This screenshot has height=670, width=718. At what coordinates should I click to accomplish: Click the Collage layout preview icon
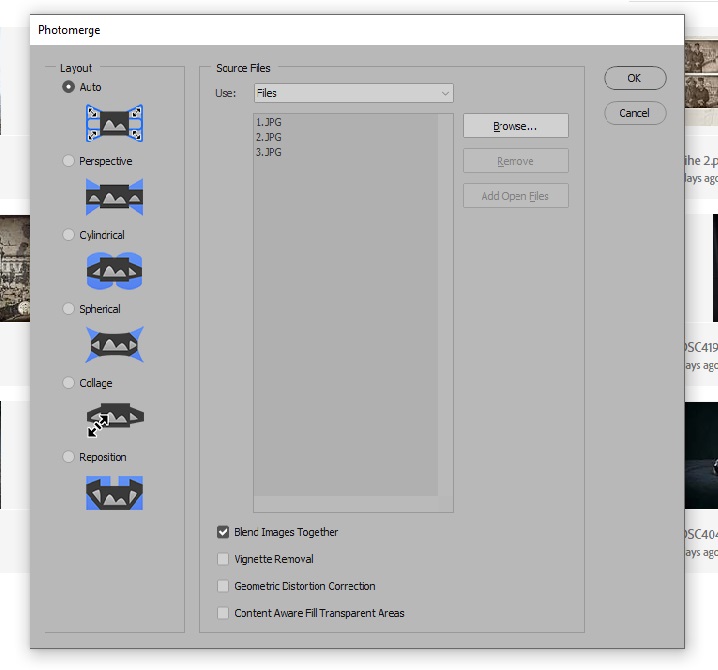pos(114,418)
